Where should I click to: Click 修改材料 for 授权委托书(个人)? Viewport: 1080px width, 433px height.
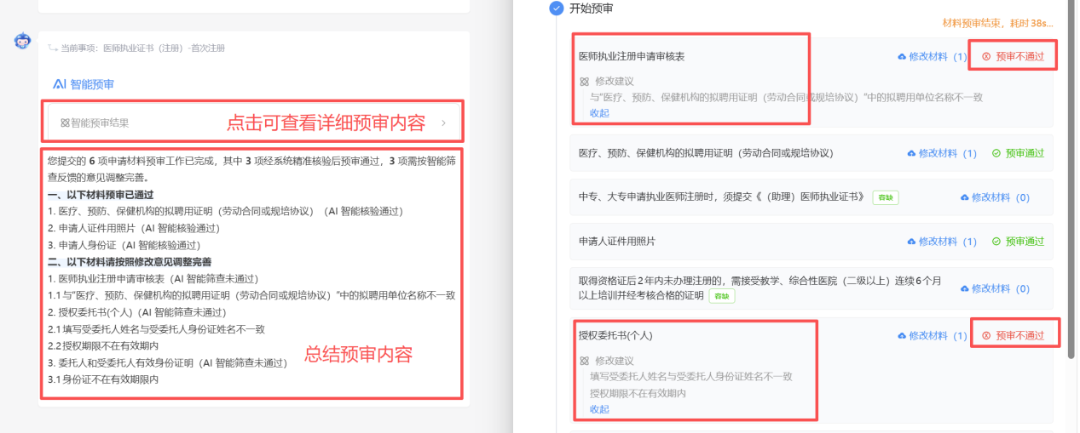point(937,336)
